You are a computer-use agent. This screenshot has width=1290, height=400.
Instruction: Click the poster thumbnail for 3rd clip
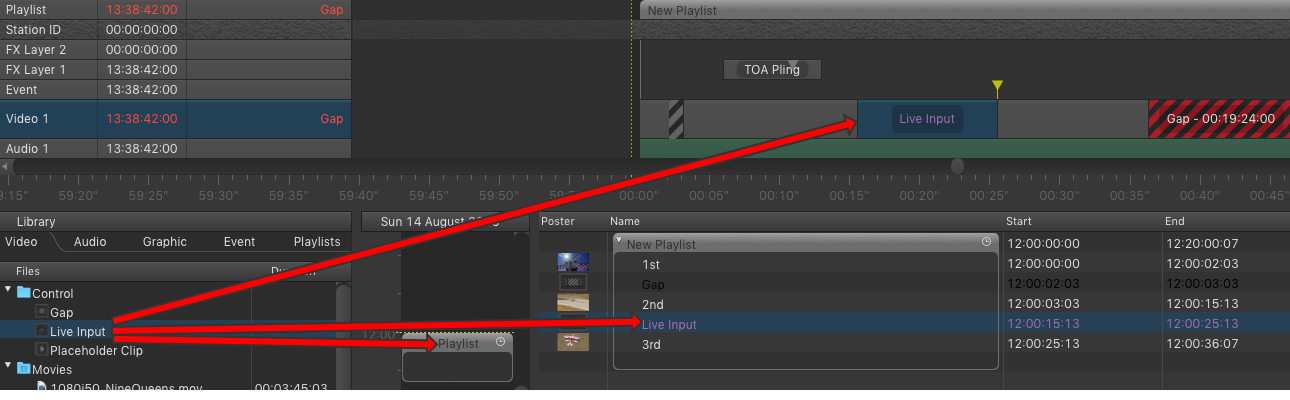pyautogui.click(x=573, y=342)
